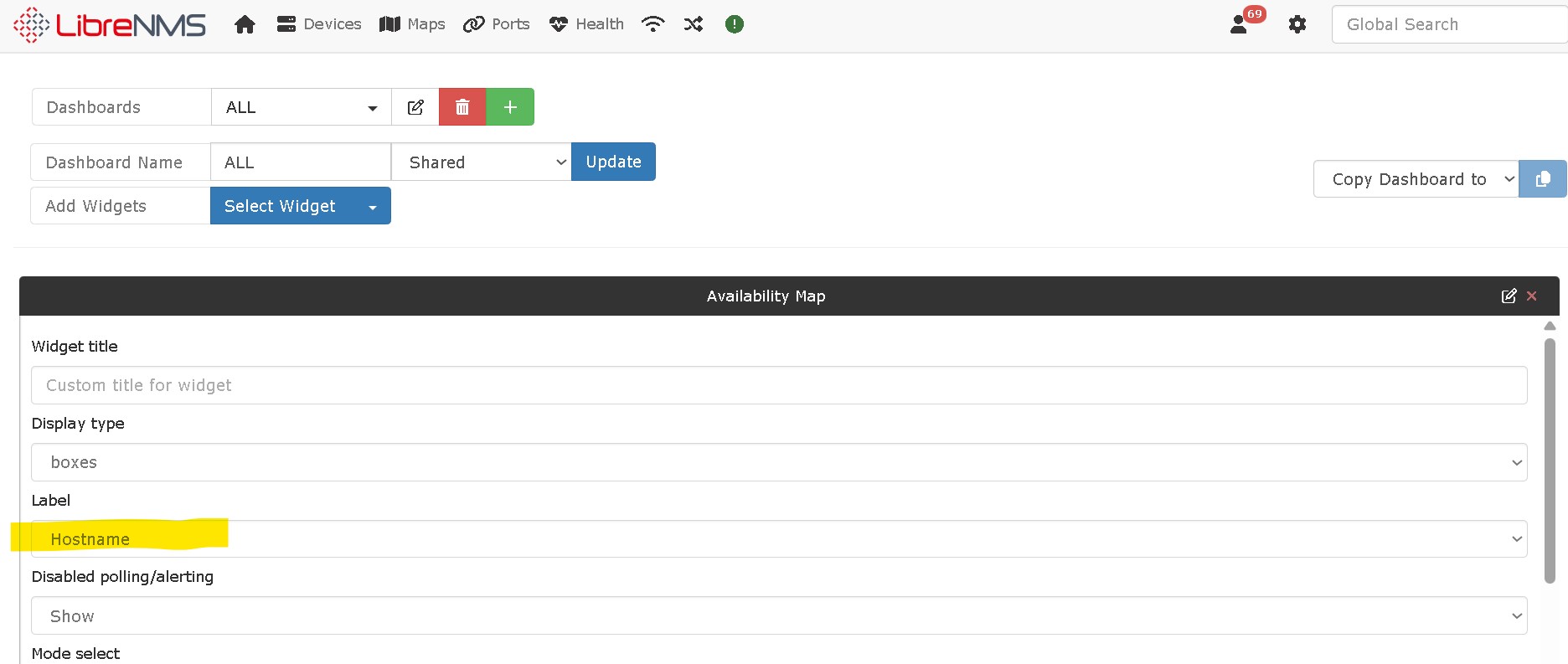Viewport: 1568px width, 664px height.
Task: Open the routing shuffle icon menu
Action: [694, 24]
